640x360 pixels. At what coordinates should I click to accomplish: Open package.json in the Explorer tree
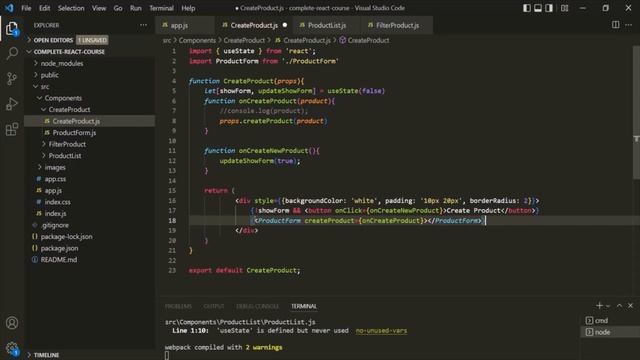coord(90,248)
